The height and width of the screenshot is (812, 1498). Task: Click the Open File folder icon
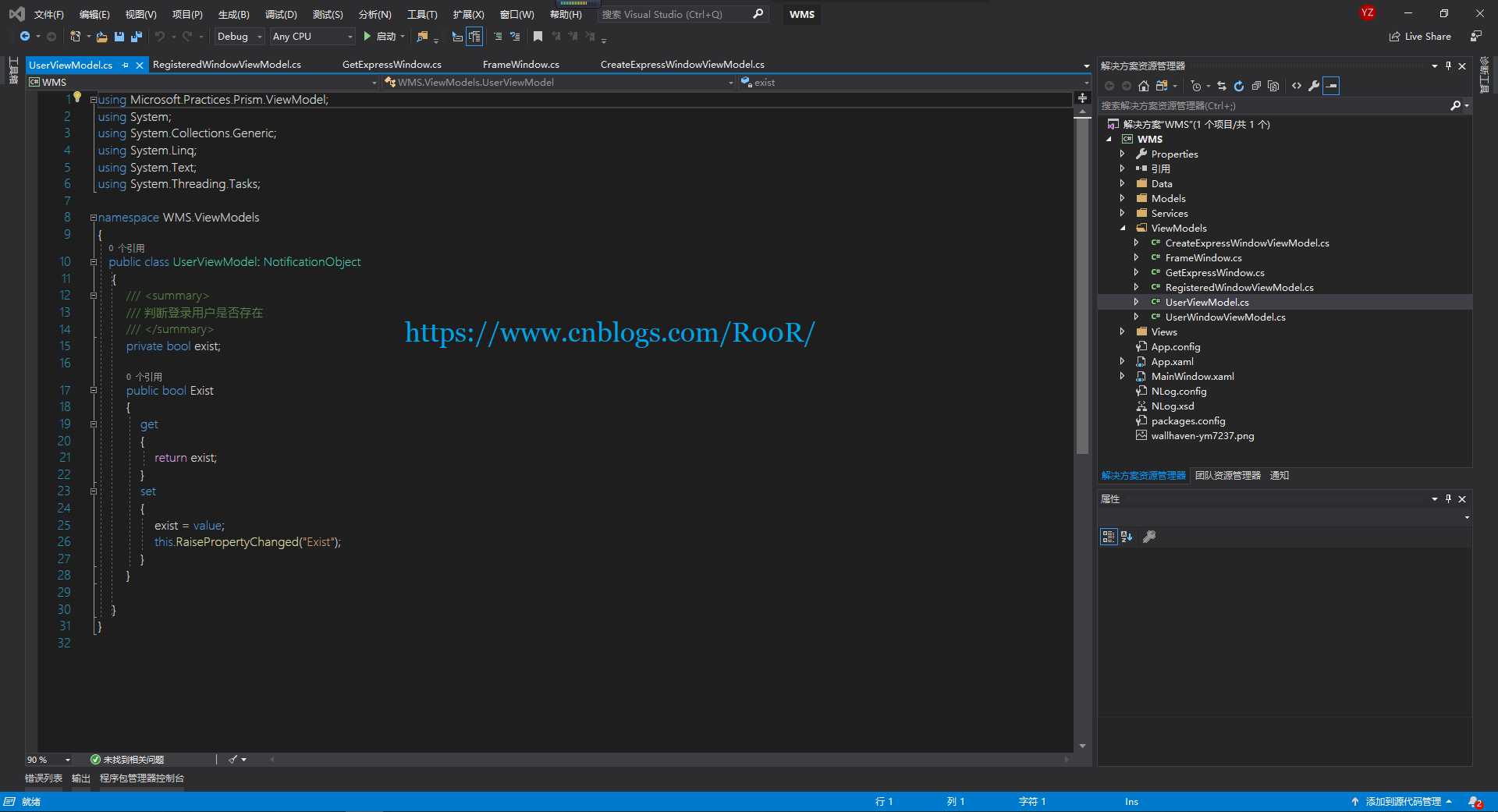[101, 37]
